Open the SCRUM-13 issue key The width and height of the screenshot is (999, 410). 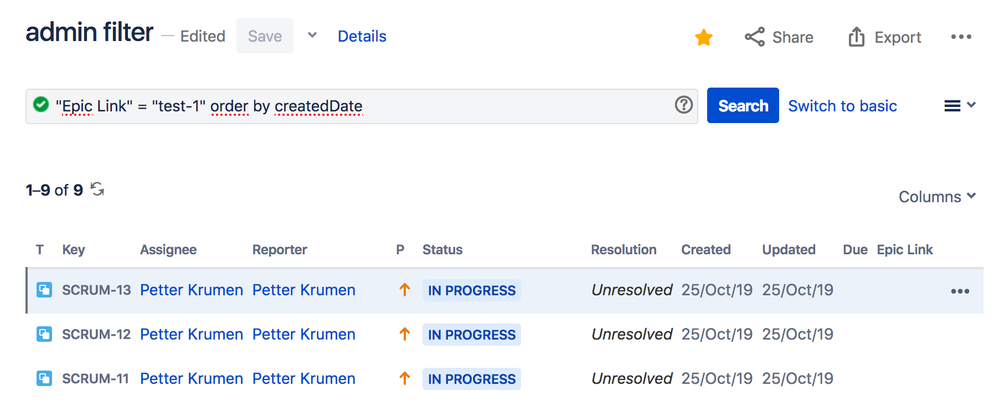[x=96, y=291]
